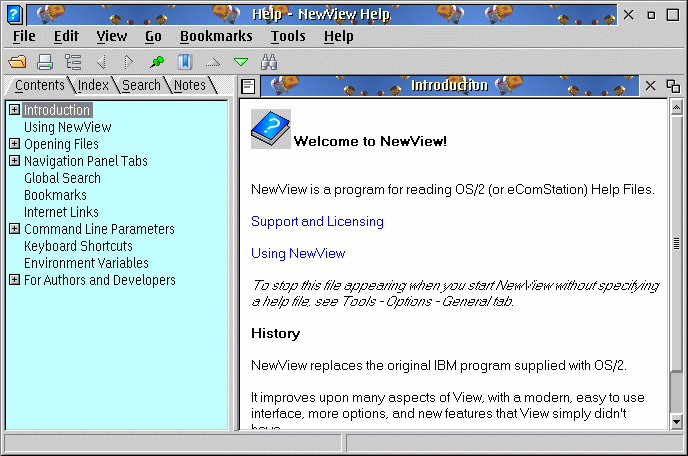This screenshot has height=456, width=688.
Task: Select Internet Links topic
Action: (61, 212)
